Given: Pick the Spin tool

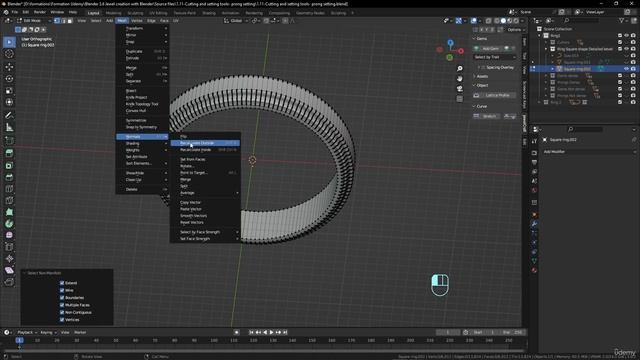Looking at the screenshot, I should point(9,224).
